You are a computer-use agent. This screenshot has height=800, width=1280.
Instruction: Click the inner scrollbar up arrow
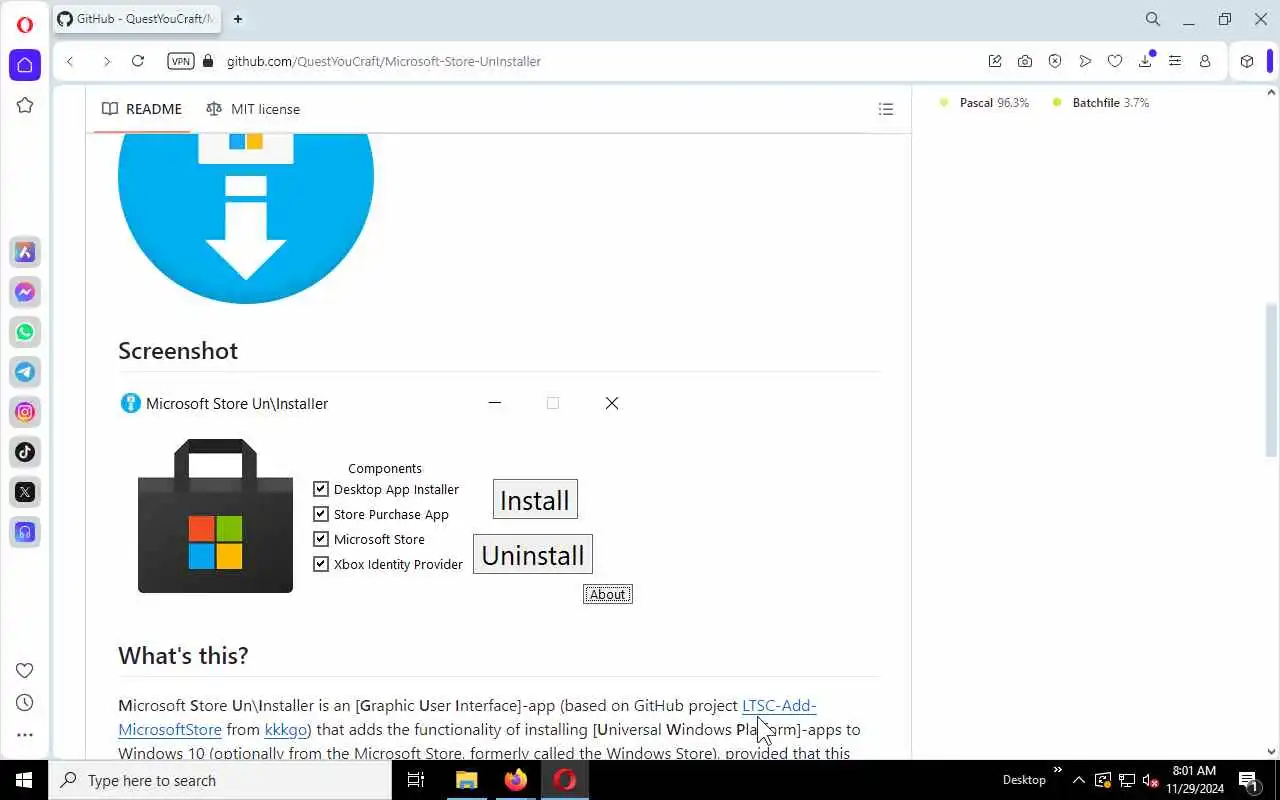pyautogui.click(x=1272, y=93)
